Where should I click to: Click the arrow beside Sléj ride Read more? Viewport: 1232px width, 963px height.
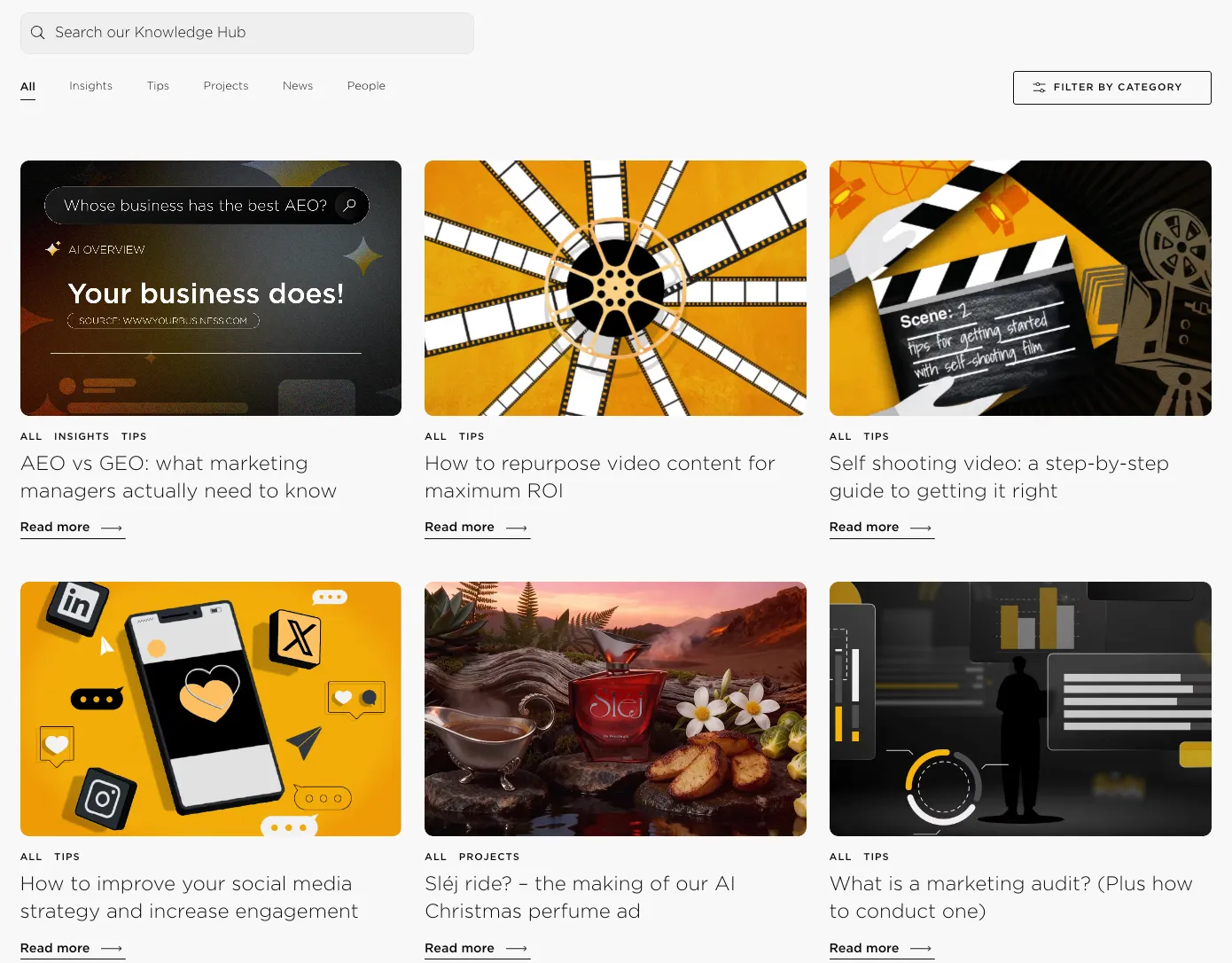(x=517, y=949)
